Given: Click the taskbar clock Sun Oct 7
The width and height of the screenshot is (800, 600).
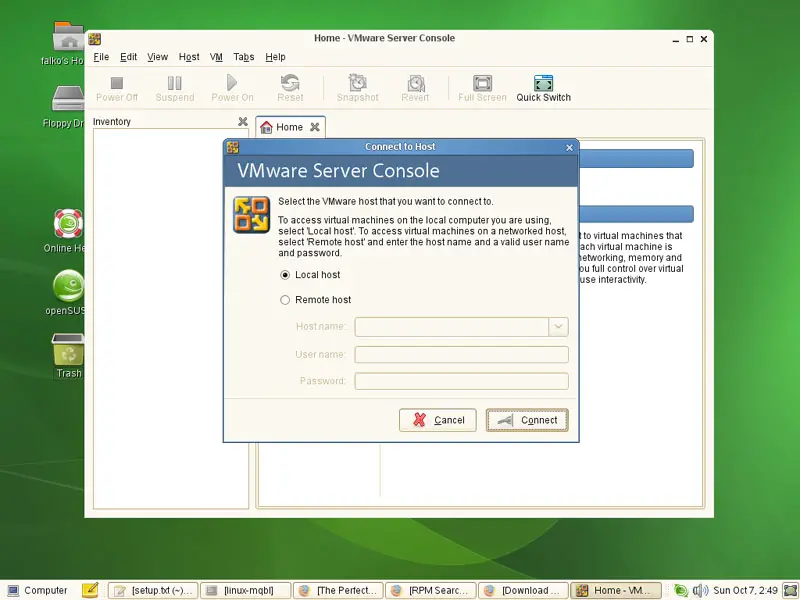Looking at the screenshot, I should (745, 590).
